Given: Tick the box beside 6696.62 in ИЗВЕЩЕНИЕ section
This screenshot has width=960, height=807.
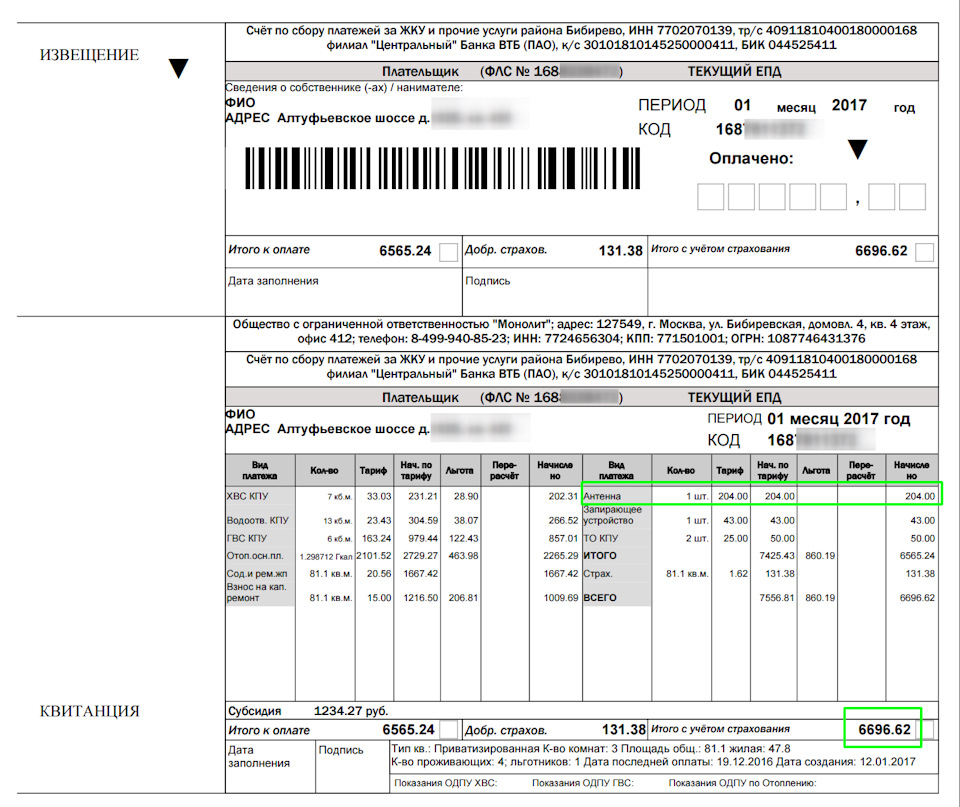Looking at the screenshot, I should 924,252.
